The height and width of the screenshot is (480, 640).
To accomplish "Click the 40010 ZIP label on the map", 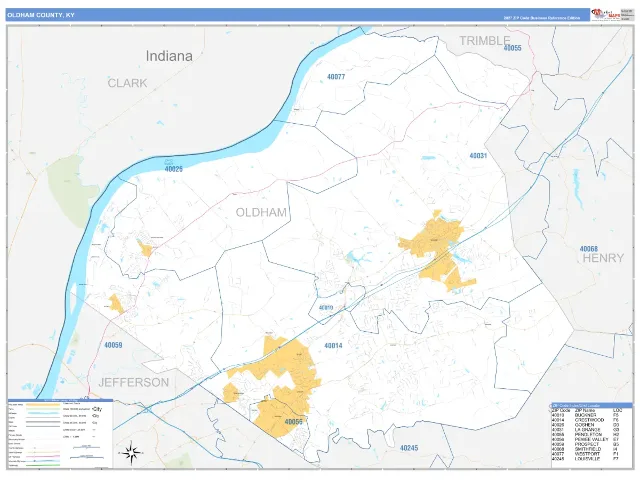I will 326,308.
